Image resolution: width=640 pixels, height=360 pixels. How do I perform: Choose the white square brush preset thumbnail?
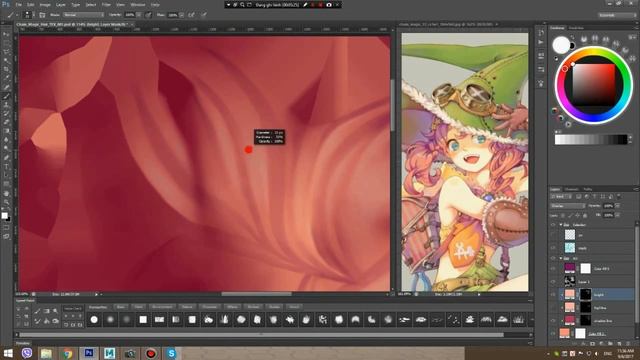143,320
